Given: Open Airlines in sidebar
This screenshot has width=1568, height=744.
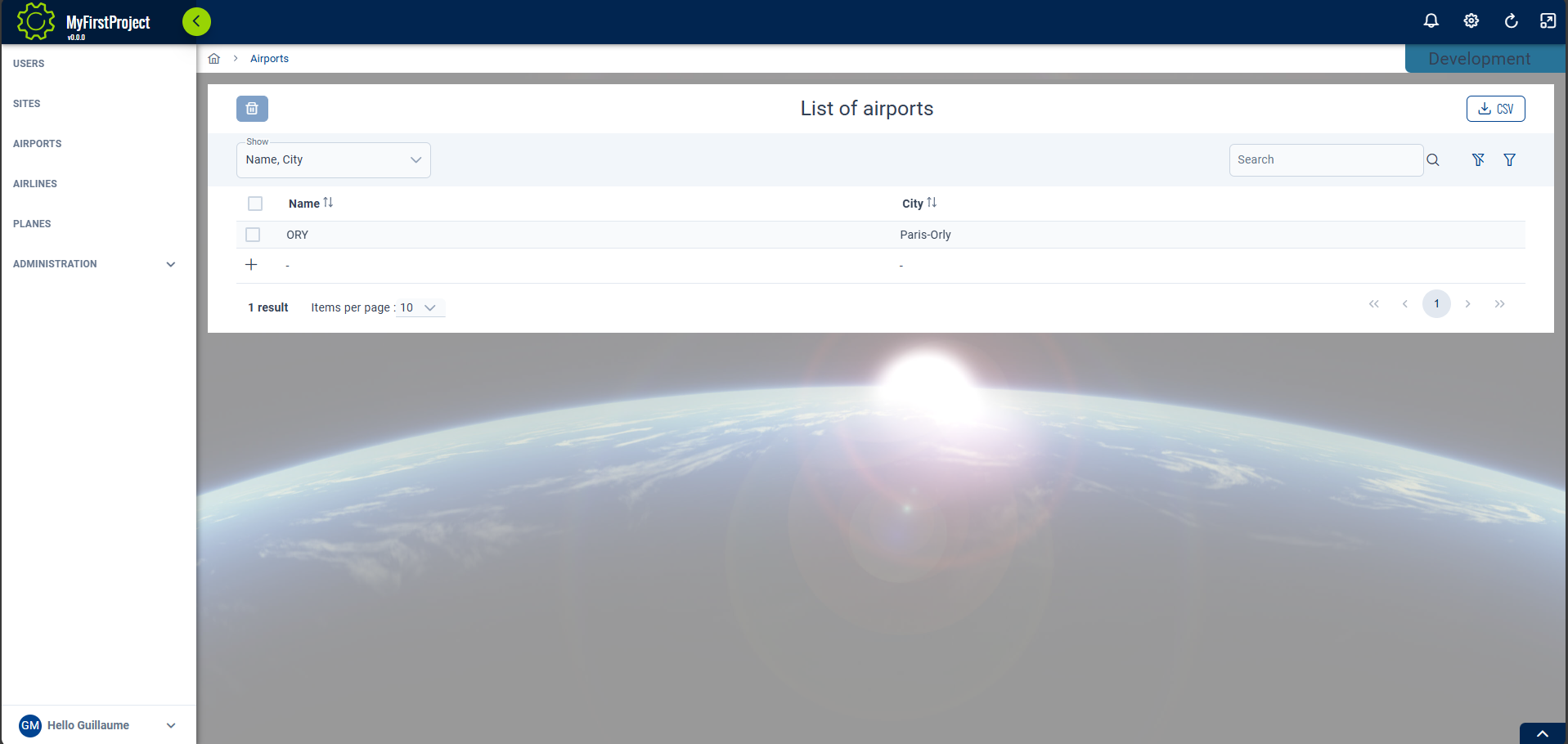Looking at the screenshot, I should tap(35, 184).
